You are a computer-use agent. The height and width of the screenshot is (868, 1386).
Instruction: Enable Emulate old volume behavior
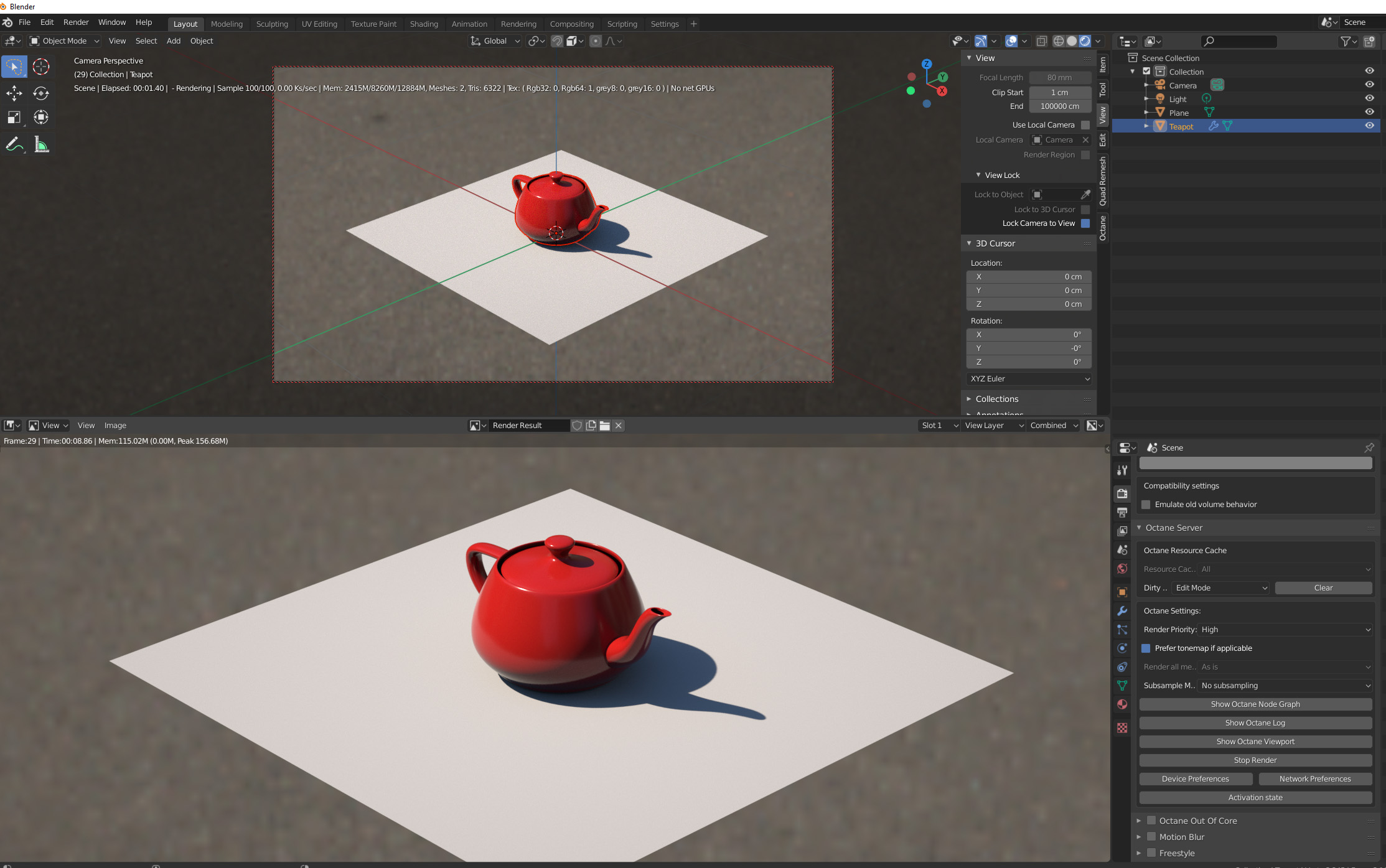click(1146, 505)
